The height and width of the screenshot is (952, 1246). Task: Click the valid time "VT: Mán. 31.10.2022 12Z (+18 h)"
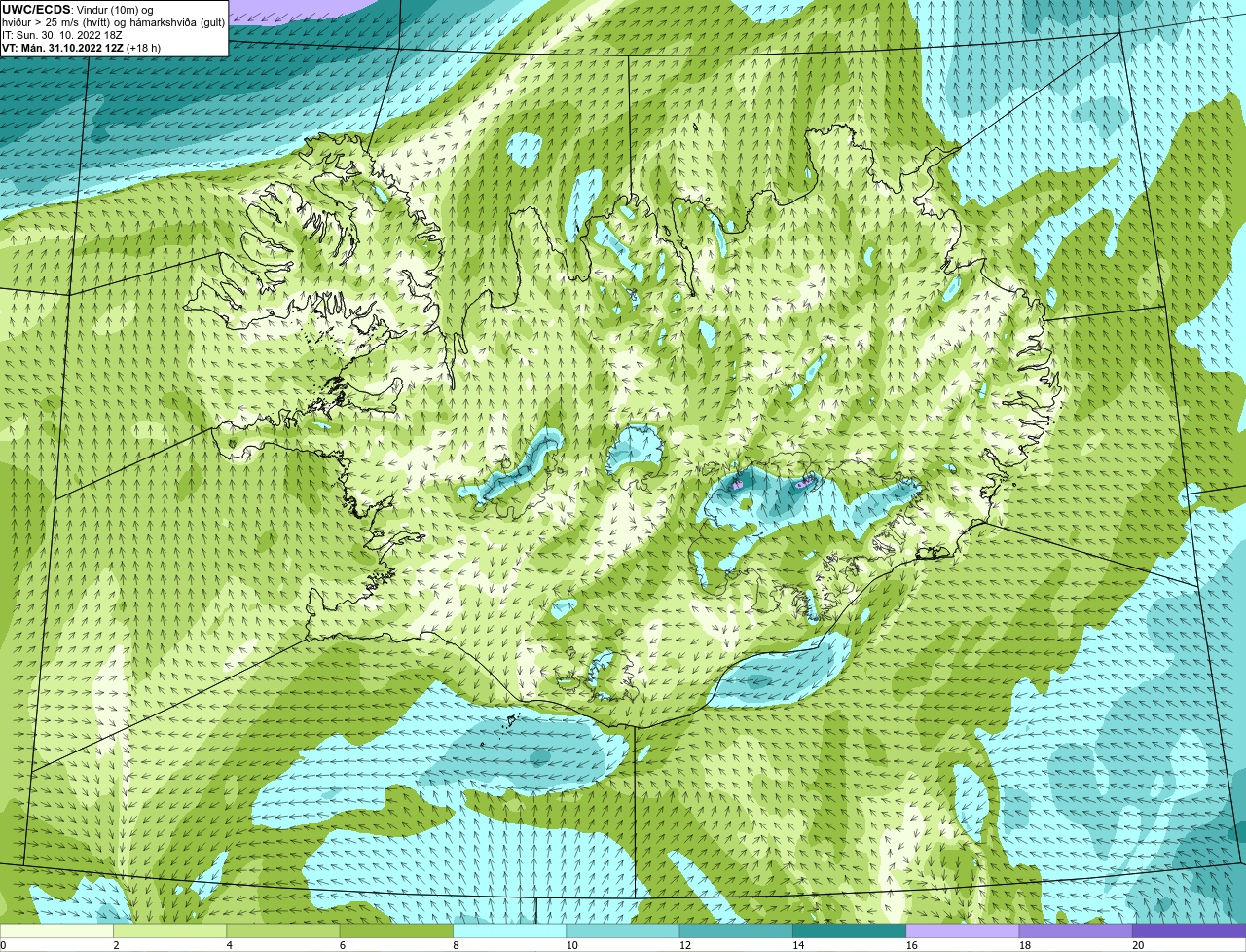[81, 47]
